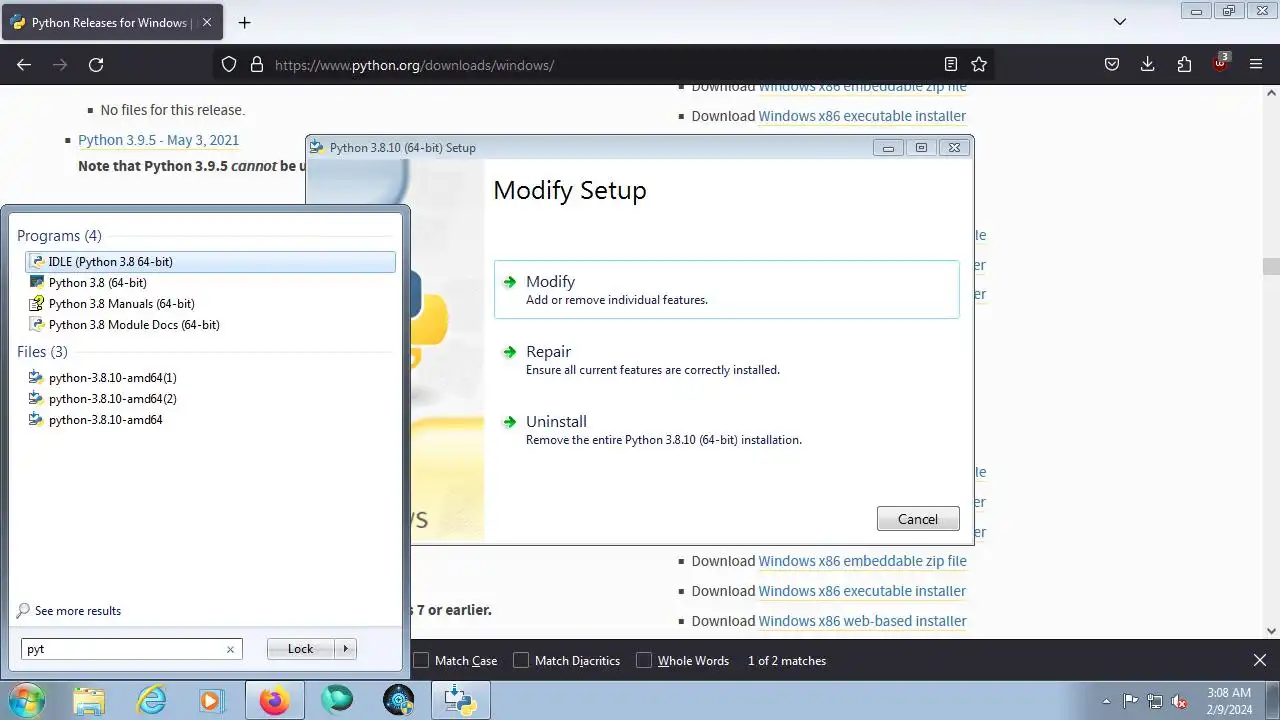Open Windows Explorer from the taskbar
The height and width of the screenshot is (720, 1280).
pyautogui.click(x=89, y=700)
